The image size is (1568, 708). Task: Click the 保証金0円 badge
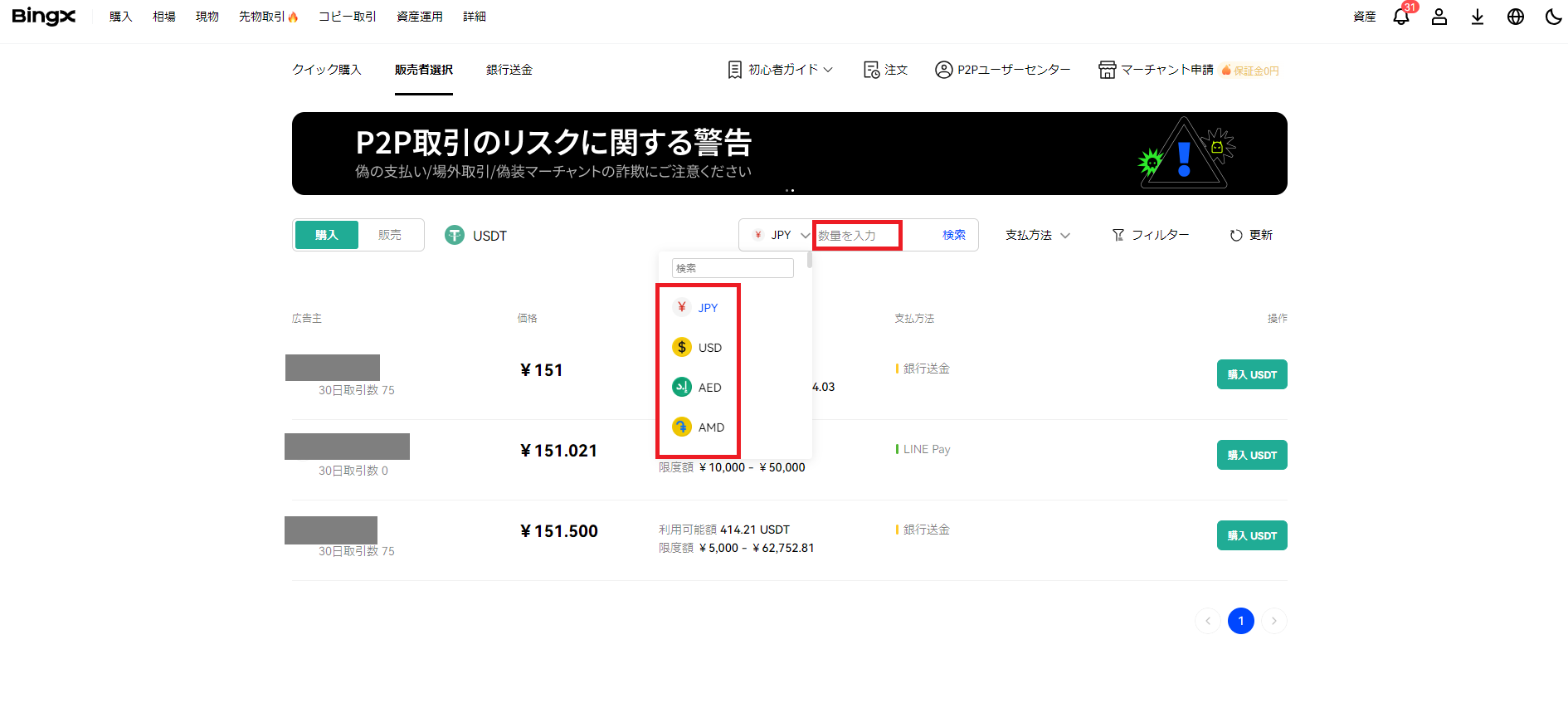[x=1250, y=71]
